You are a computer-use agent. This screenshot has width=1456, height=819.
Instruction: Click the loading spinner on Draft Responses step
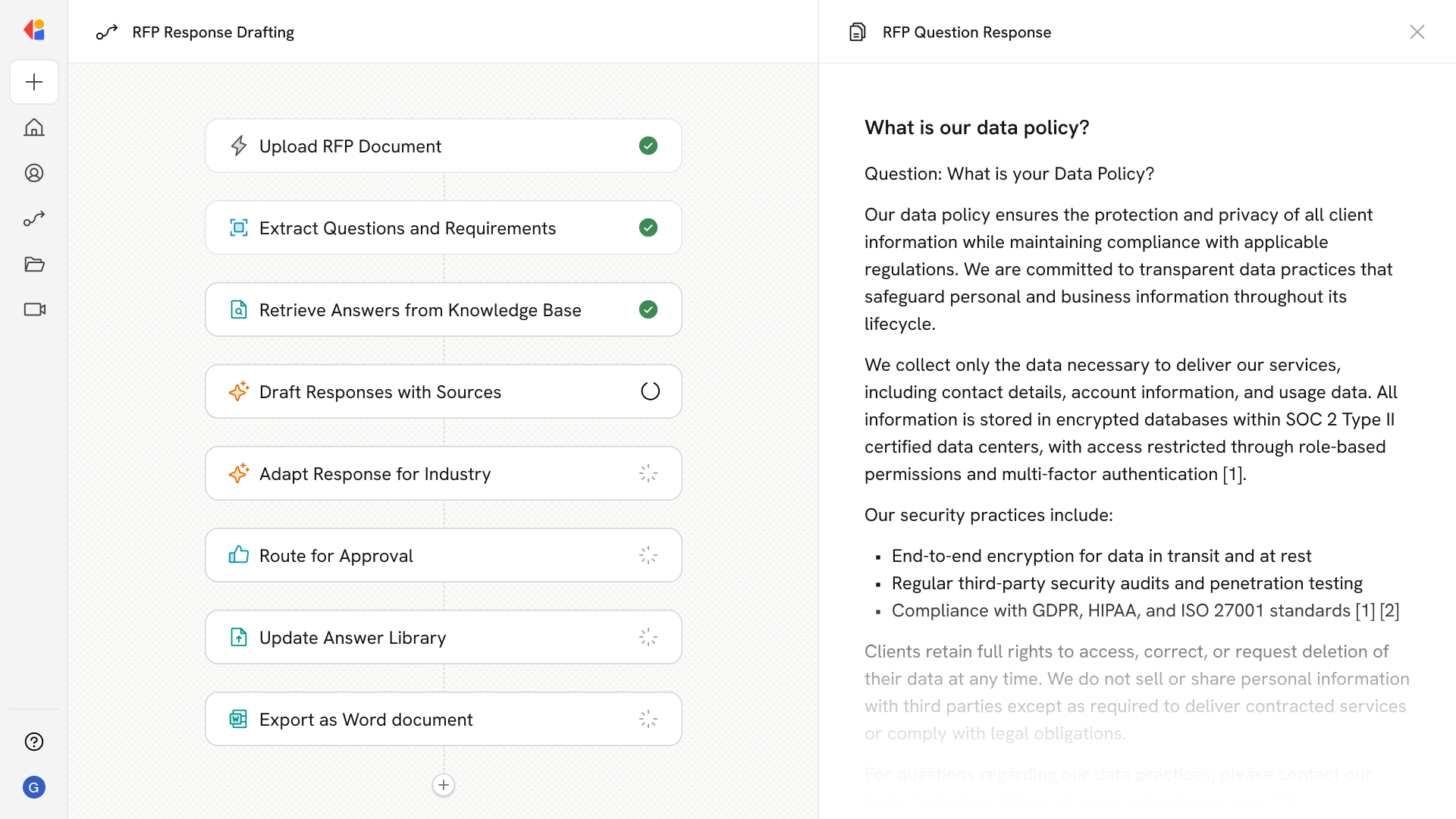[x=650, y=391]
